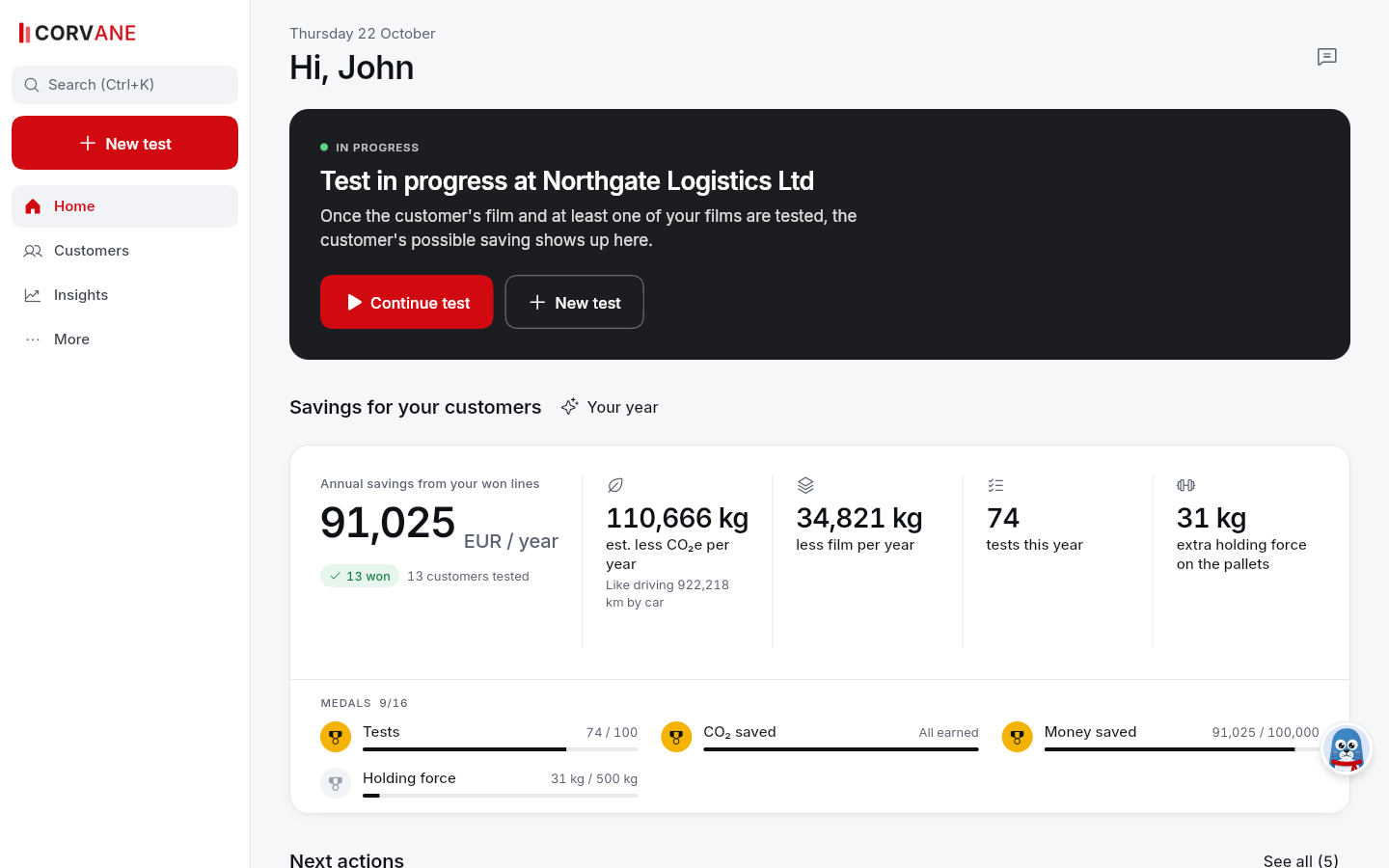The width and height of the screenshot is (1389, 868).
Task: Click the mascot assistant avatar
Action: (x=1346, y=748)
